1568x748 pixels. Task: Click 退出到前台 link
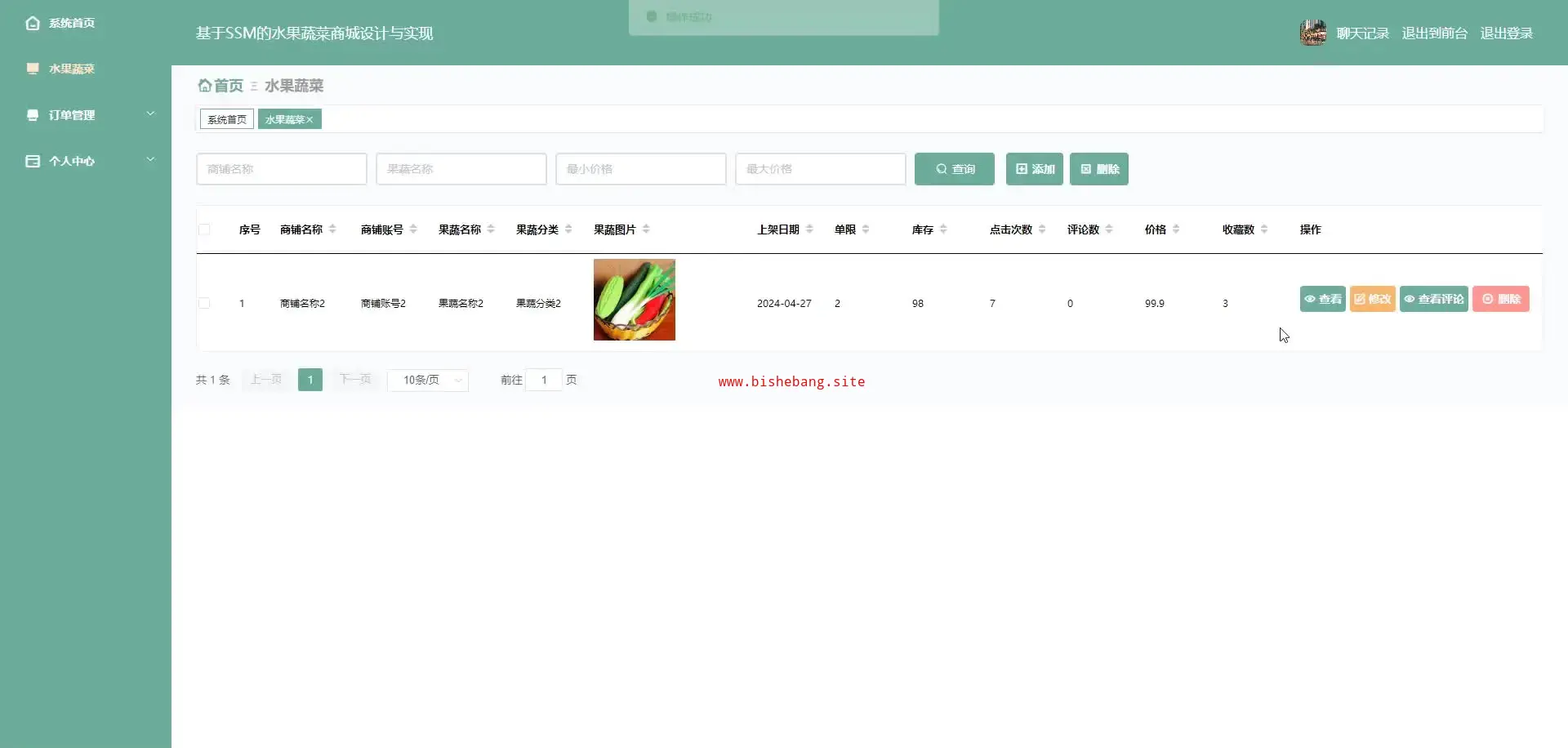(x=1434, y=33)
